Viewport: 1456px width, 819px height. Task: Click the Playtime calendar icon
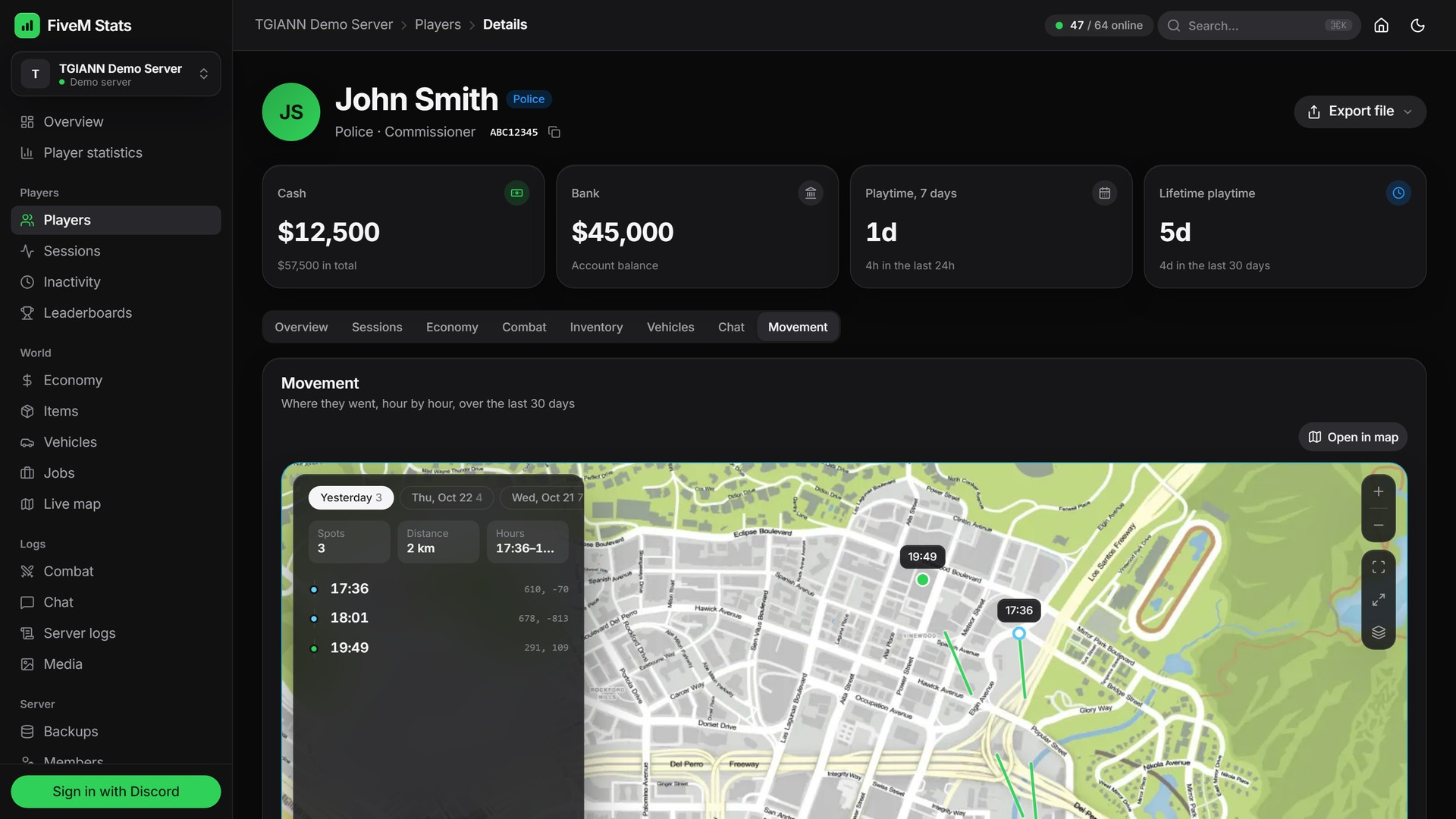1104,193
